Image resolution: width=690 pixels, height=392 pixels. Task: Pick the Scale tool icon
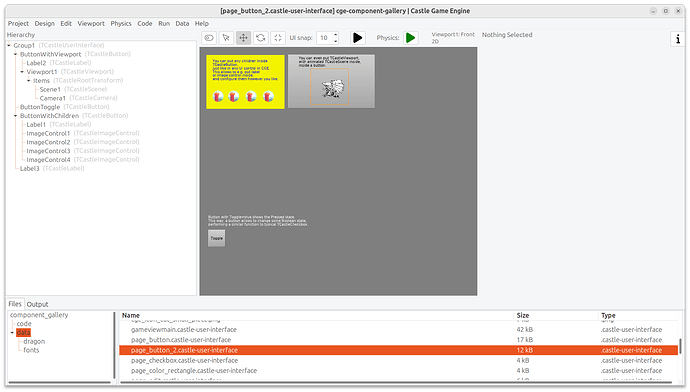click(278, 38)
